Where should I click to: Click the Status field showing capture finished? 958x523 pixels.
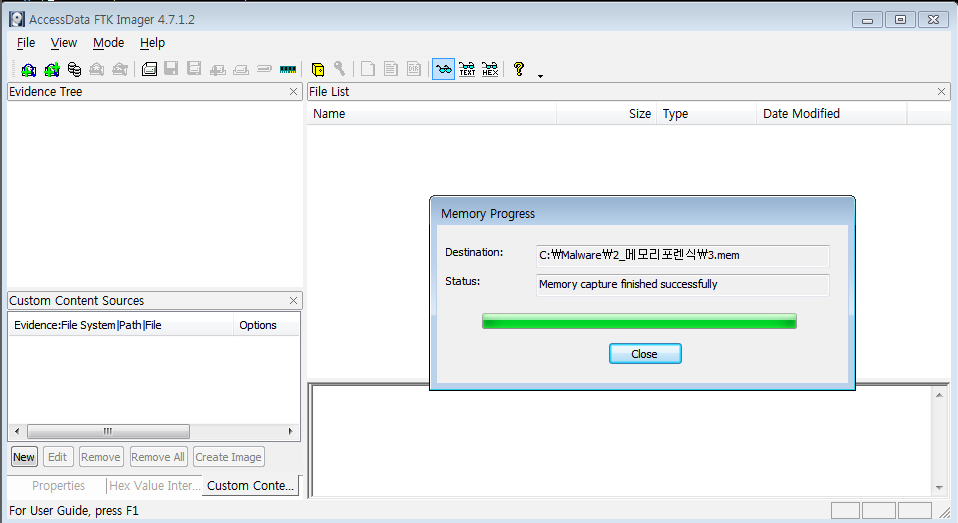pos(682,285)
